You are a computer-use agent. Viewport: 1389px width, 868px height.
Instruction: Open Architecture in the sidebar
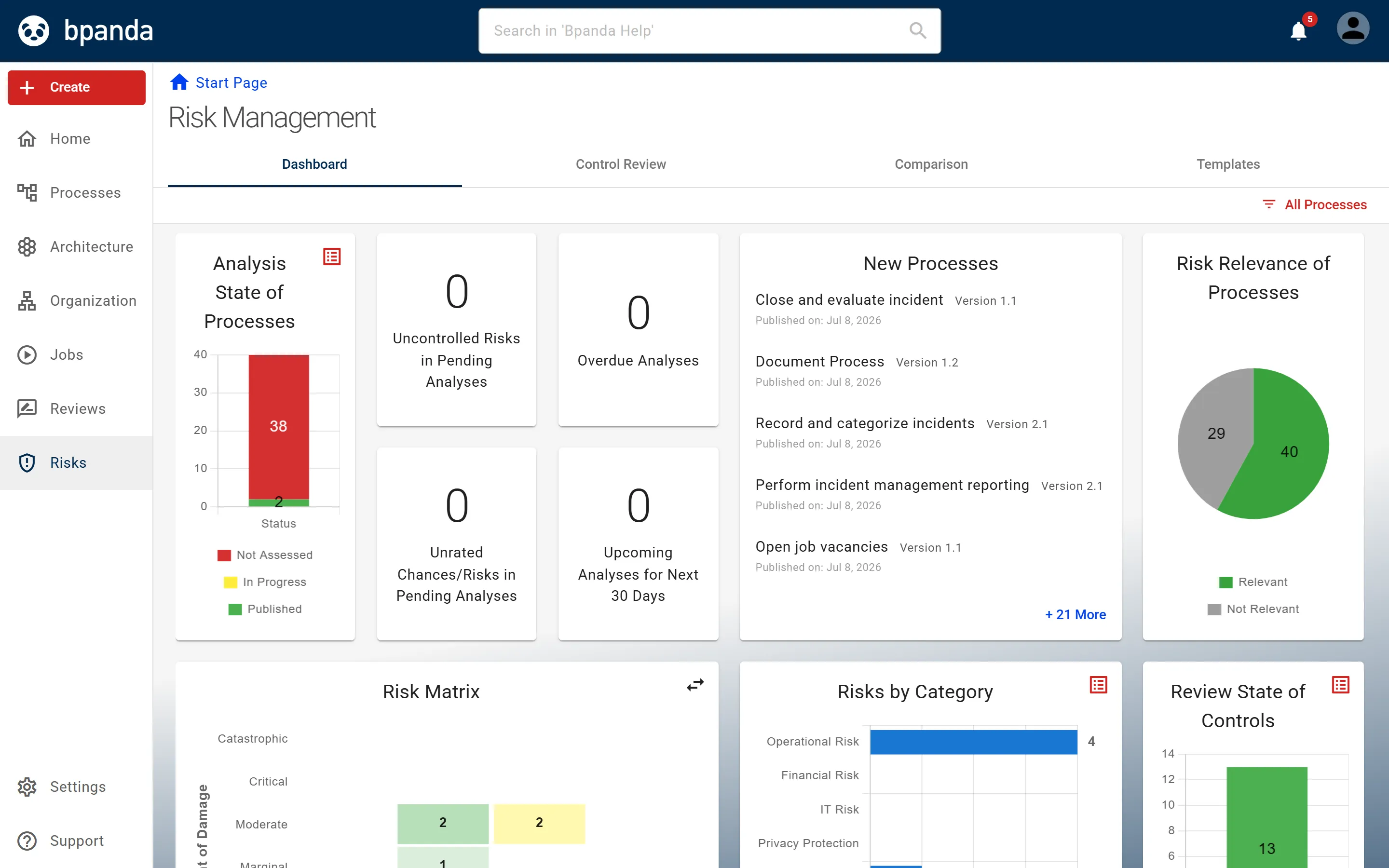click(76, 247)
